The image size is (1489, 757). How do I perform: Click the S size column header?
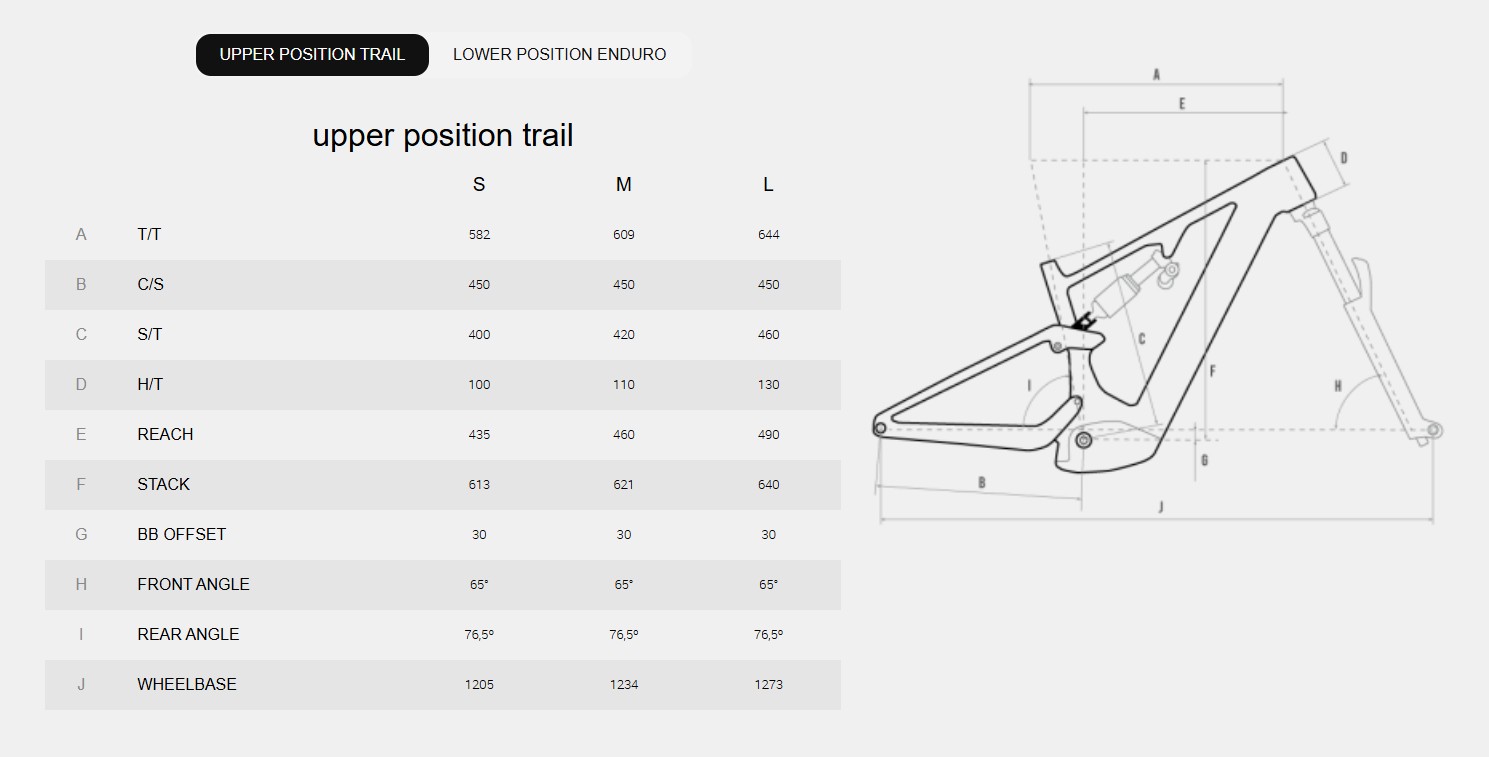(479, 185)
